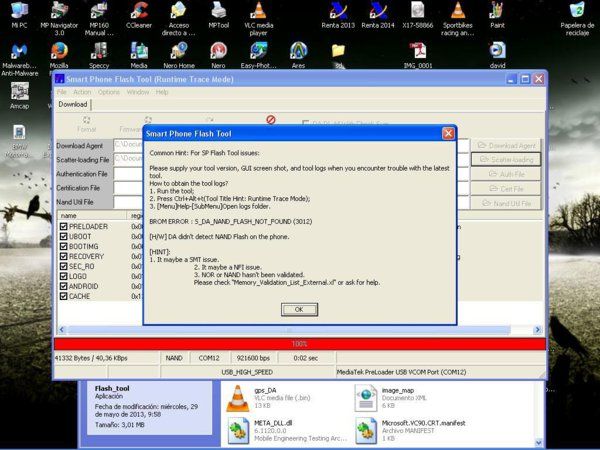This screenshot has width=600, height=450.
Task: Close the Smart Phone Flash Tool dialog
Action: click(448, 134)
